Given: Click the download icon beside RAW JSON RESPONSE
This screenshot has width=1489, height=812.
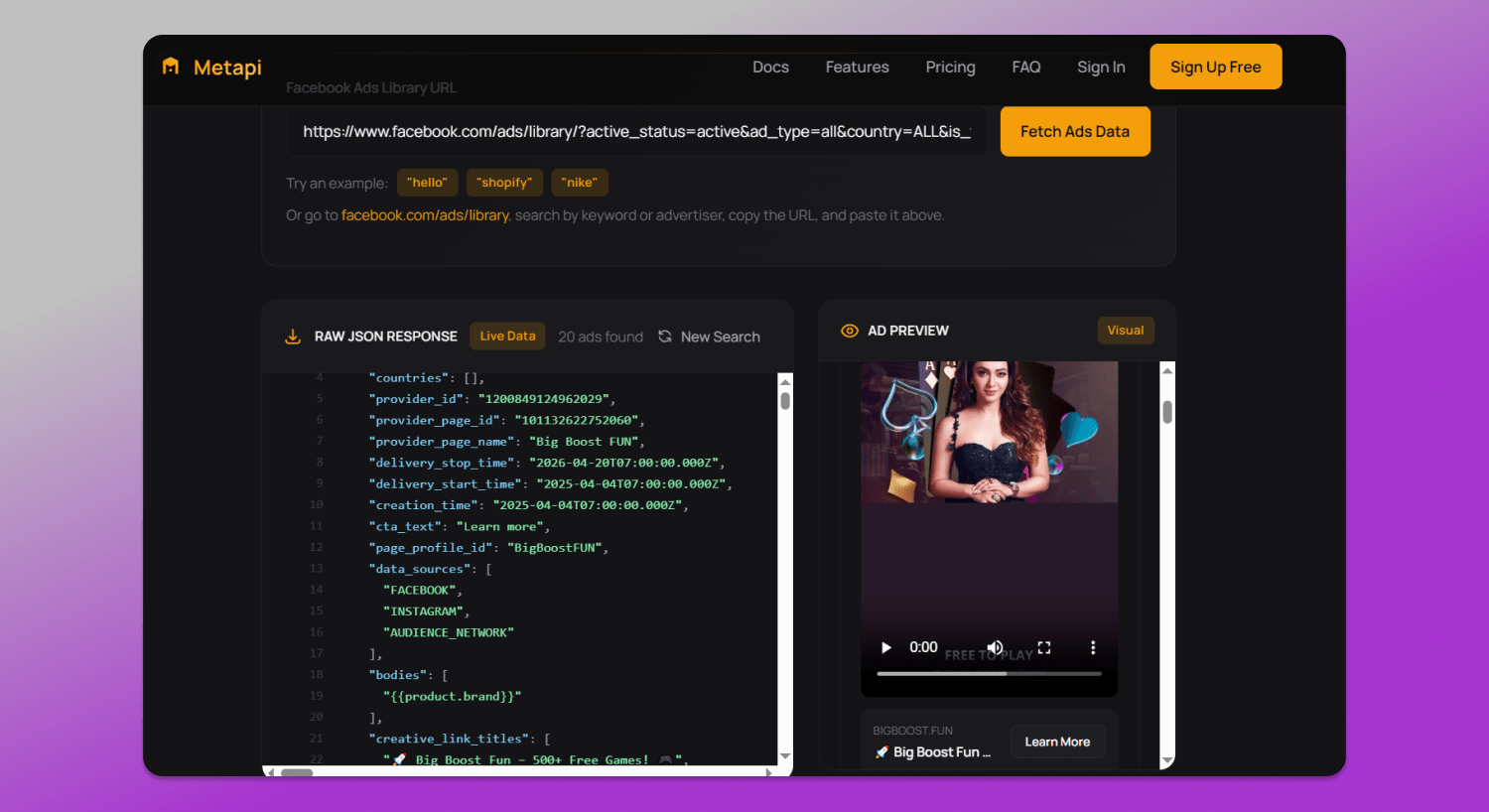Looking at the screenshot, I should pos(293,337).
